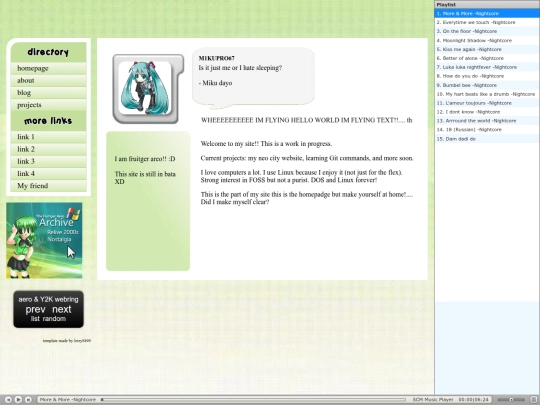Click the MIKUPRO67 username in the speech bubble
The image size is (540, 405).
(217, 58)
